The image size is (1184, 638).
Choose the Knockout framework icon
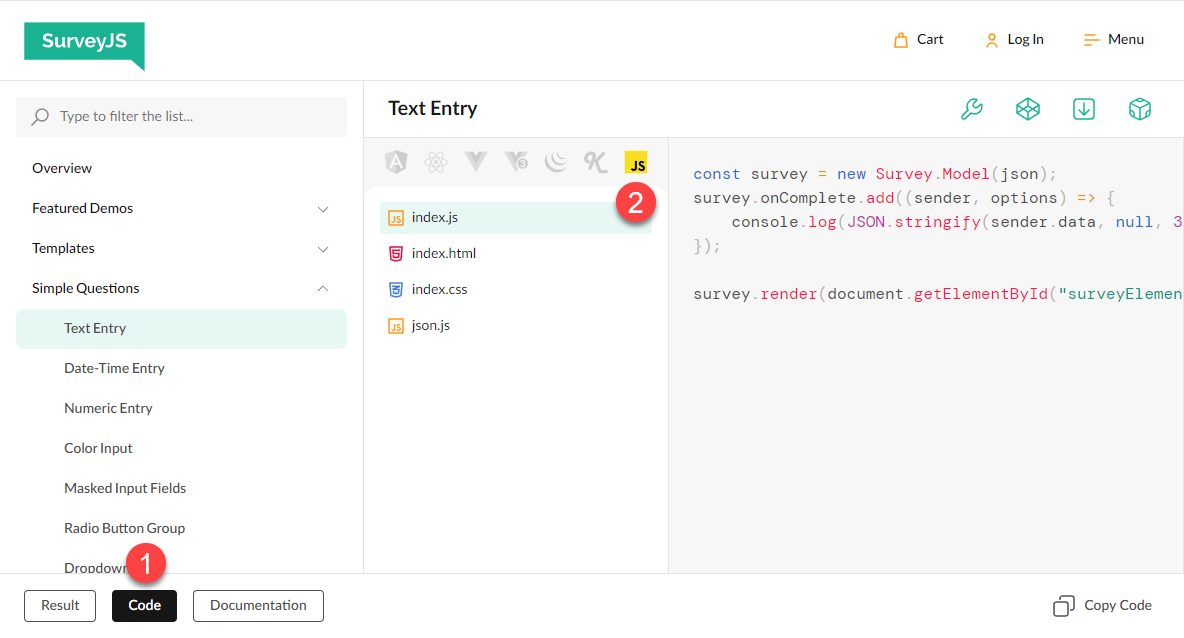[x=596, y=162]
